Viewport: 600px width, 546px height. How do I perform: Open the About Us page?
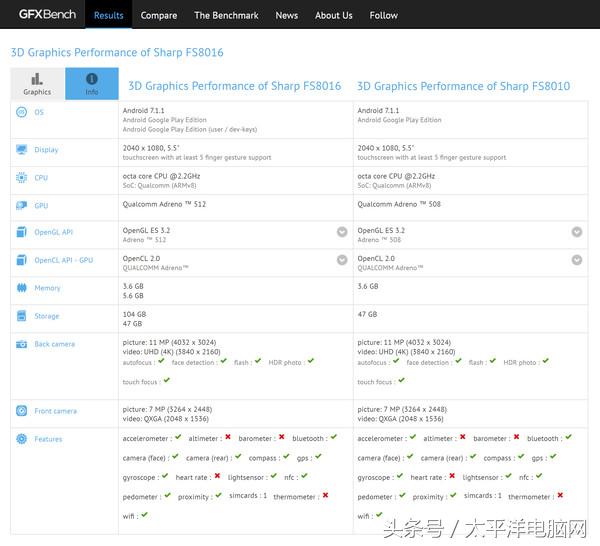(x=334, y=15)
